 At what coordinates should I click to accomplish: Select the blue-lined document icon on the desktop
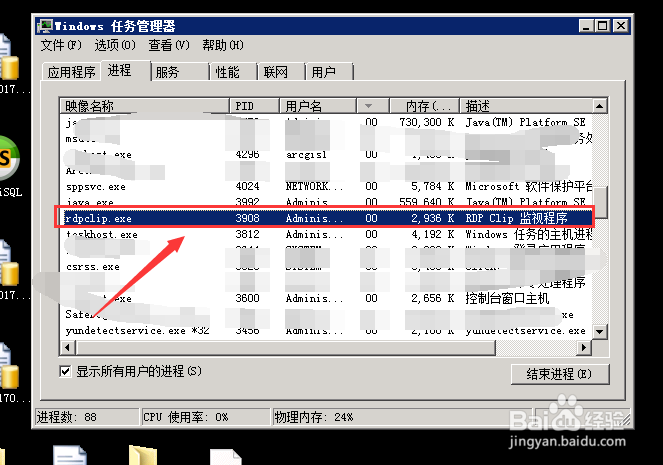click(x=70, y=455)
